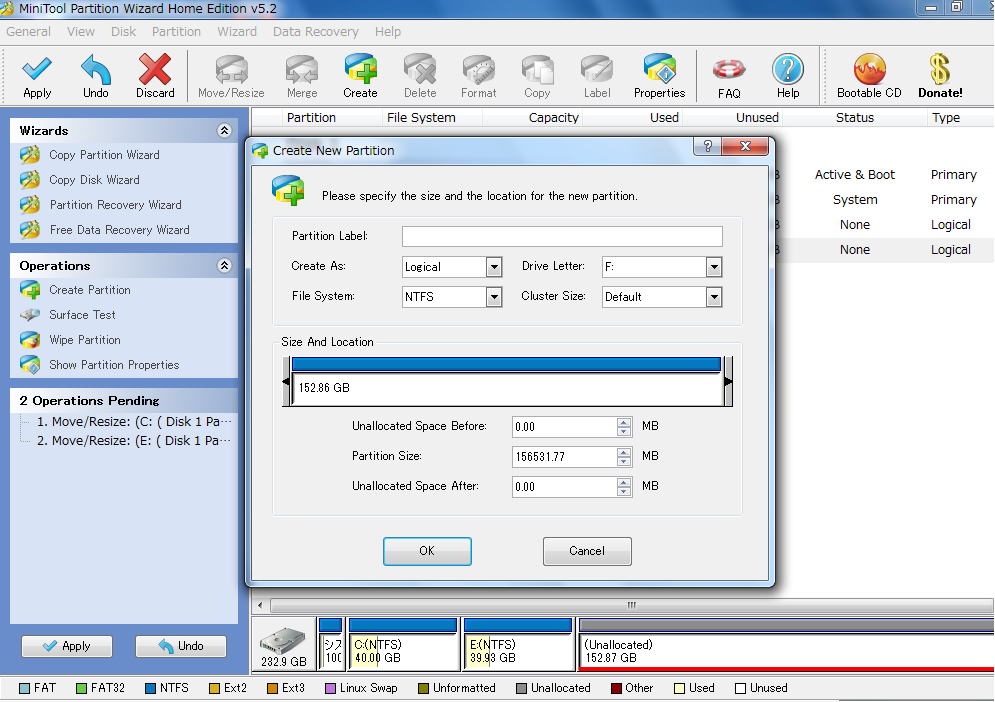Open the File System dropdown
Viewport: 995px width, 702px height.
(494, 297)
